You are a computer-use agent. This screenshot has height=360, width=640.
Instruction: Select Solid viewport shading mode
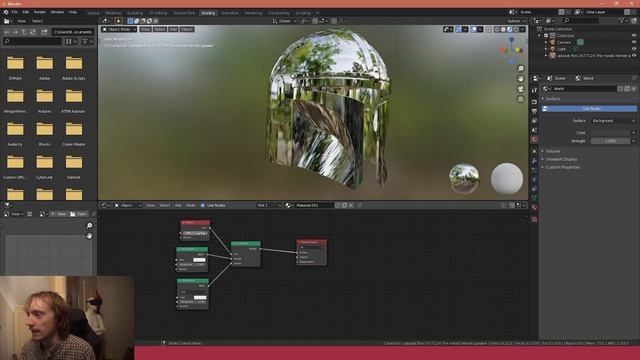pos(503,29)
